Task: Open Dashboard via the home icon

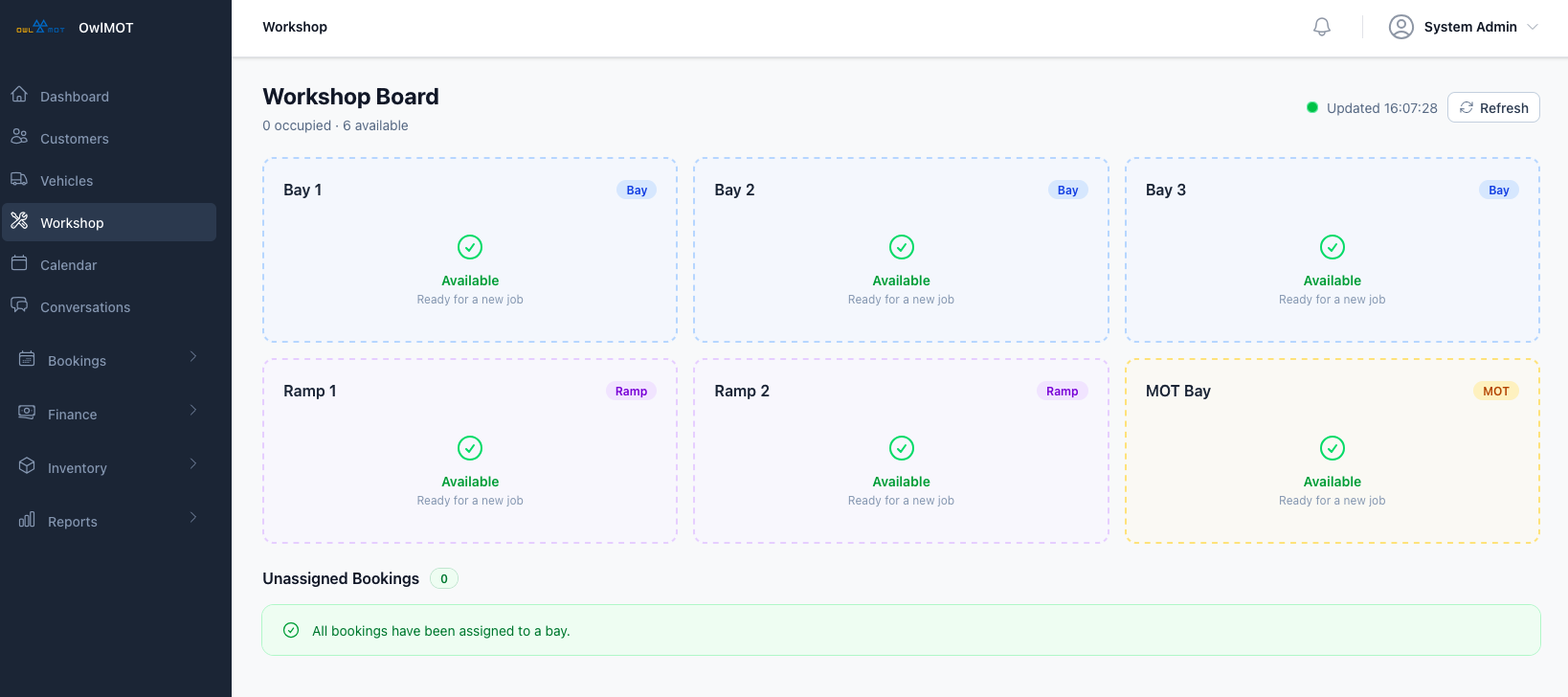Action: click(19, 95)
